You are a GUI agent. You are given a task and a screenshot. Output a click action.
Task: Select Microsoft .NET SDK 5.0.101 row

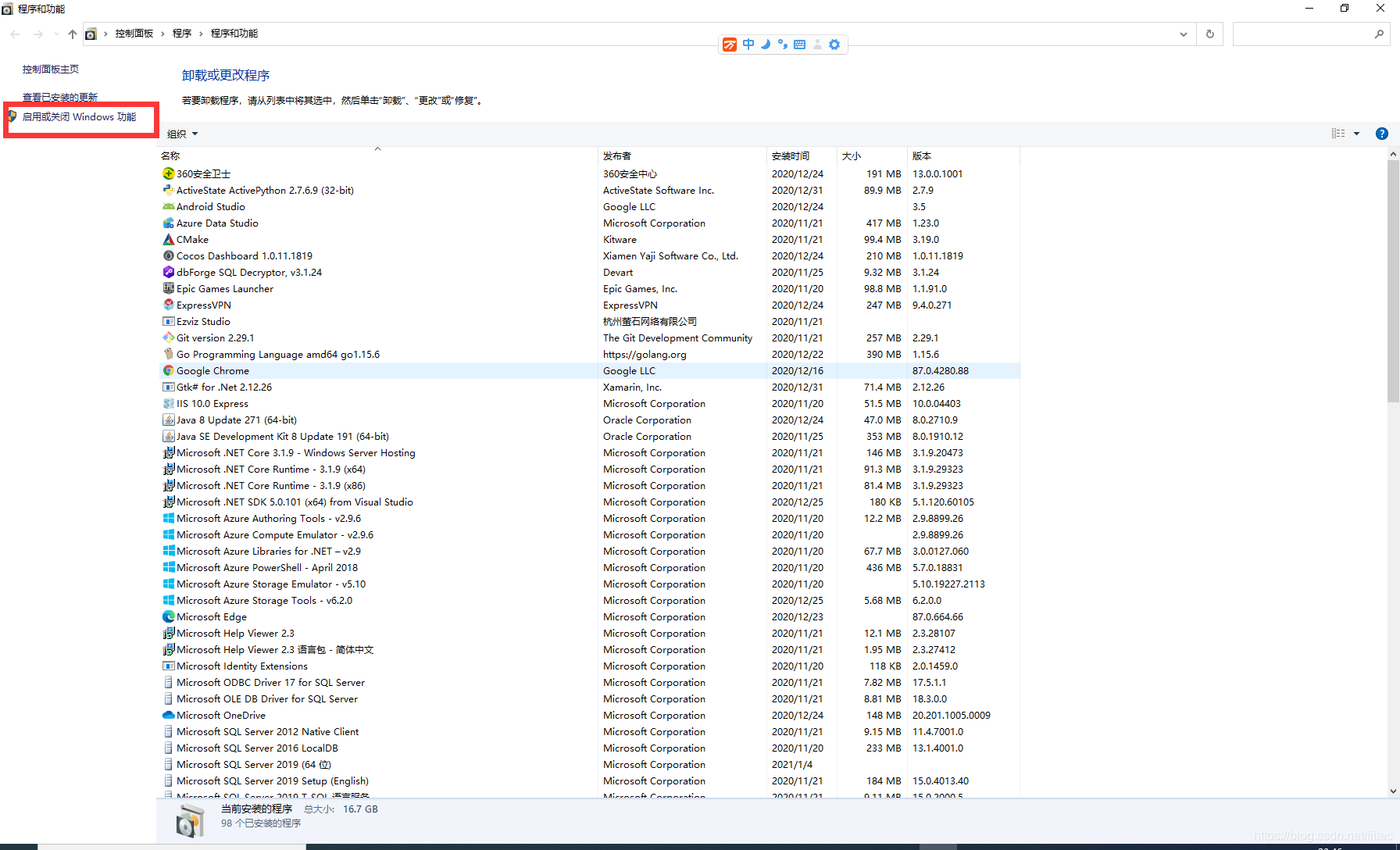tap(590, 502)
